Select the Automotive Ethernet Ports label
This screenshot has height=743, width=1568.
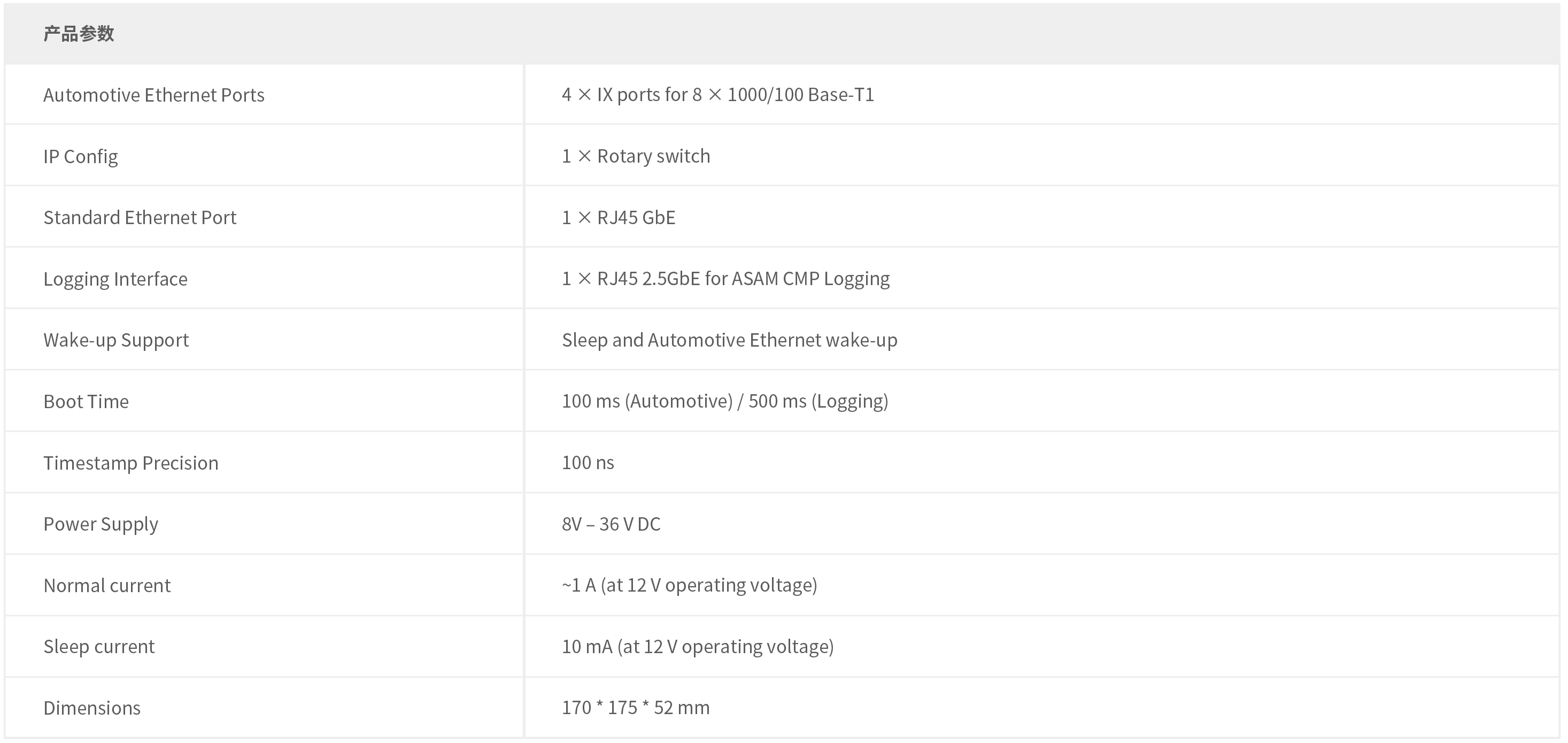[154, 95]
